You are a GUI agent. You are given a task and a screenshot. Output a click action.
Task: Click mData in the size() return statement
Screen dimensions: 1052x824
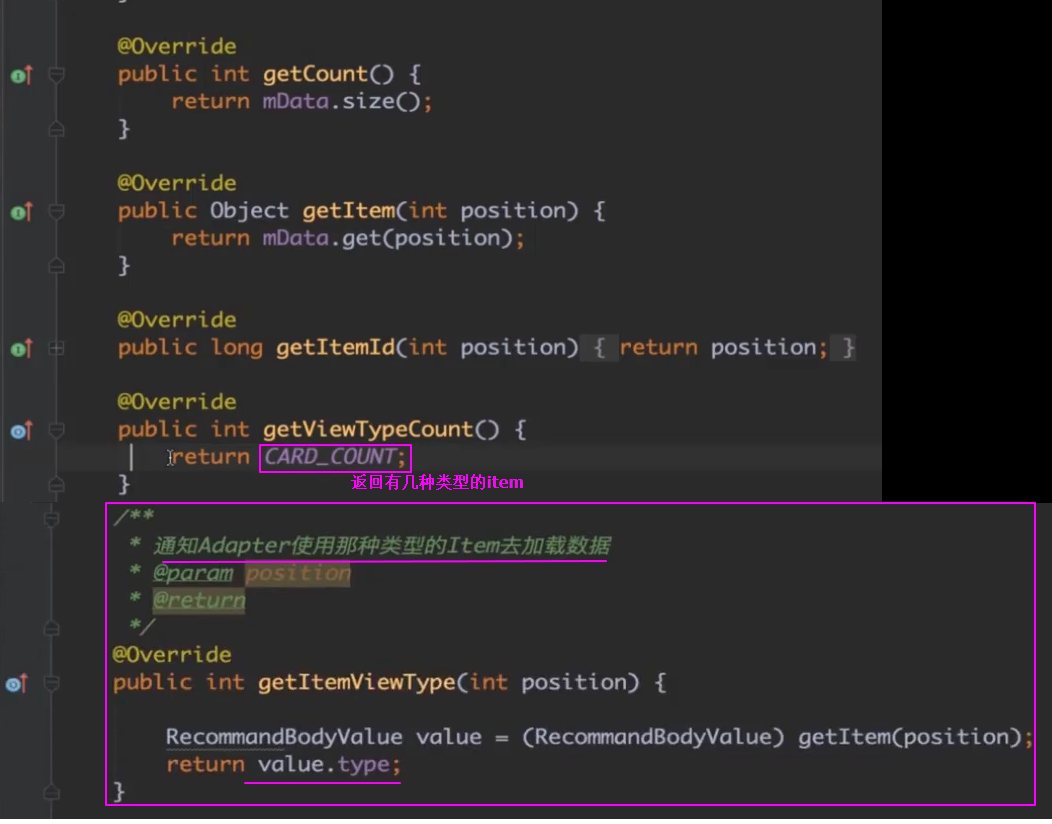(296, 101)
